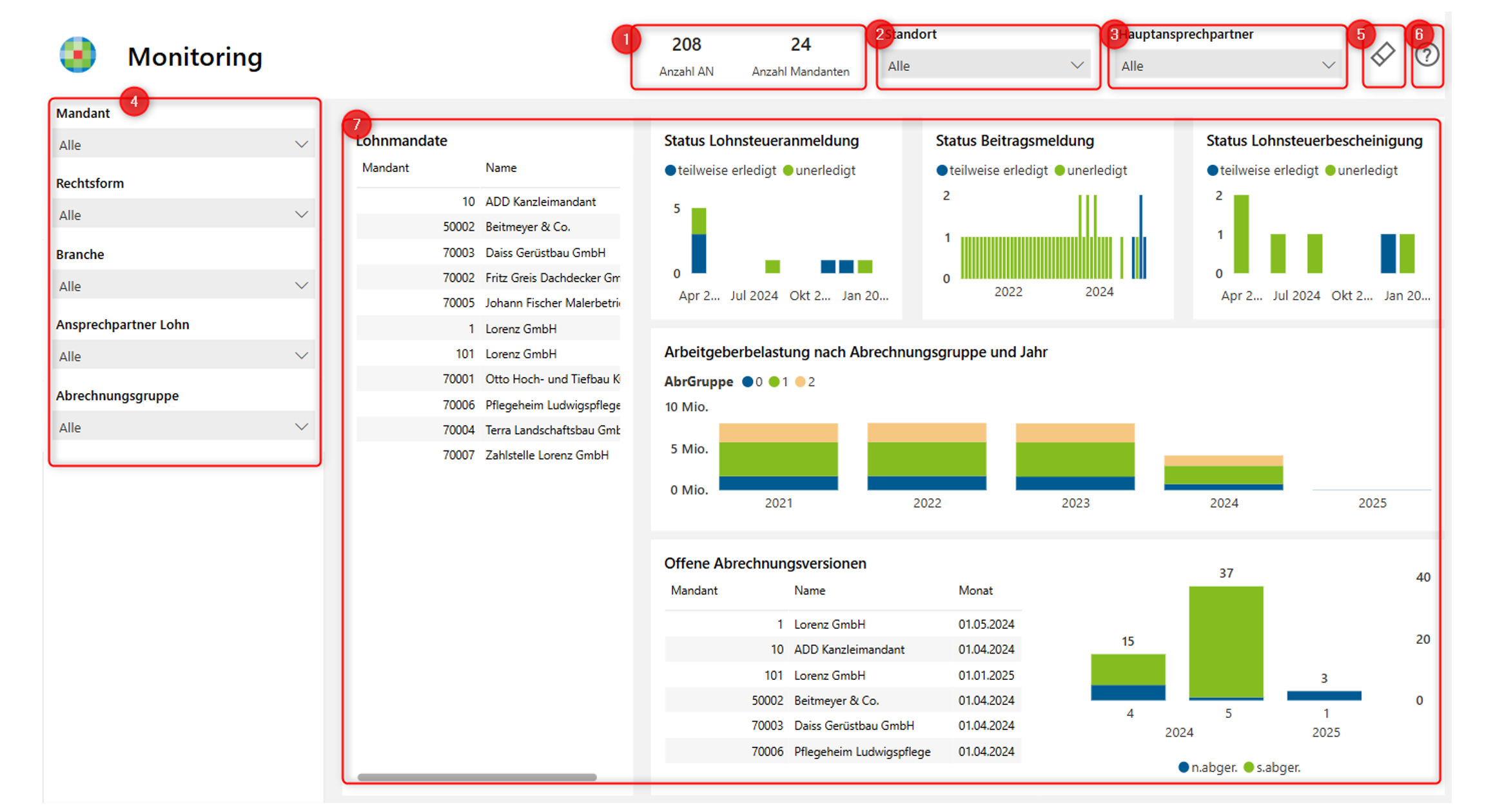Click the eraser clear-filters icon
The image size is (1504, 812).
[1382, 55]
